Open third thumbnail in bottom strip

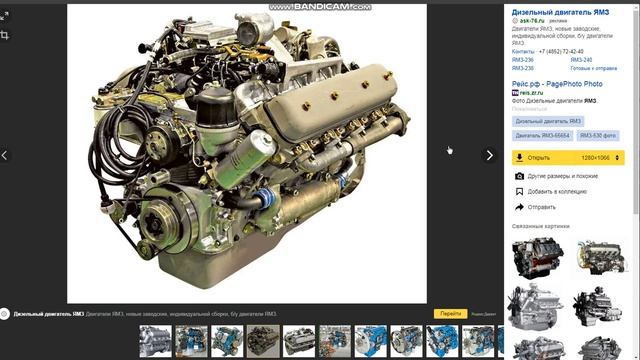click(227, 341)
